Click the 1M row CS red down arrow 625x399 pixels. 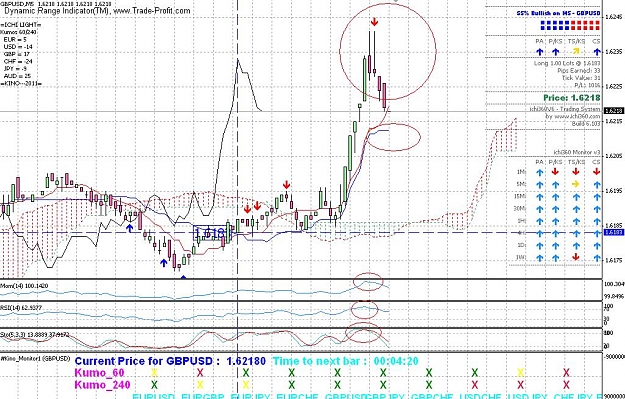[596, 172]
